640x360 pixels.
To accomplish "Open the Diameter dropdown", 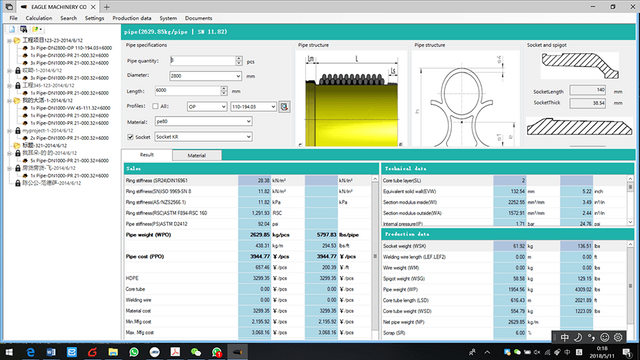I will [205, 76].
